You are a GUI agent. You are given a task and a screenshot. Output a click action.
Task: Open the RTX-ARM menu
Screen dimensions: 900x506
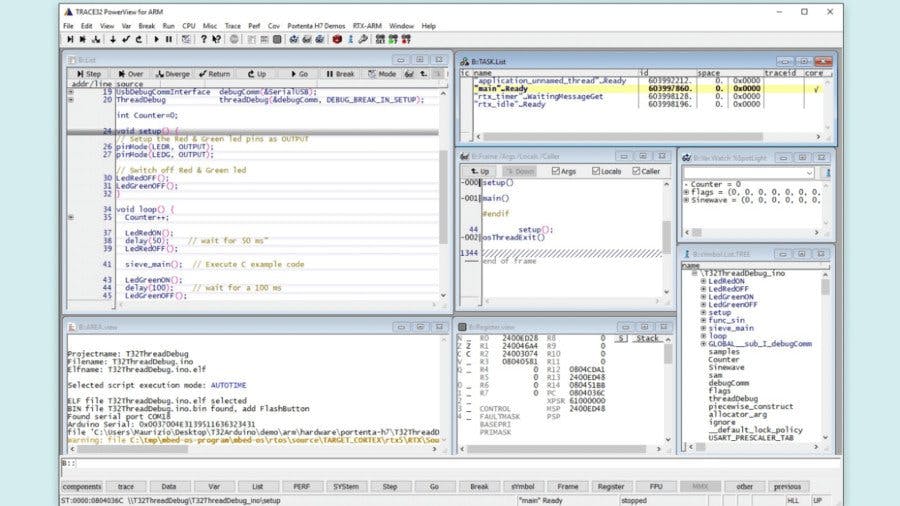pyautogui.click(x=367, y=26)
